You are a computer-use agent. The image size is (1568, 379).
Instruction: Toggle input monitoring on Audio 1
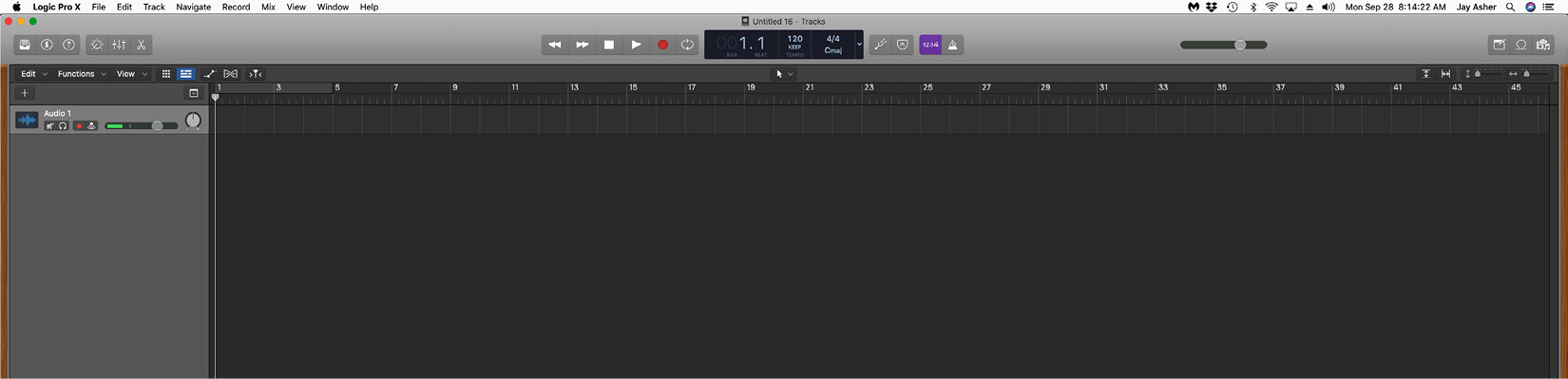pos(92,126)
